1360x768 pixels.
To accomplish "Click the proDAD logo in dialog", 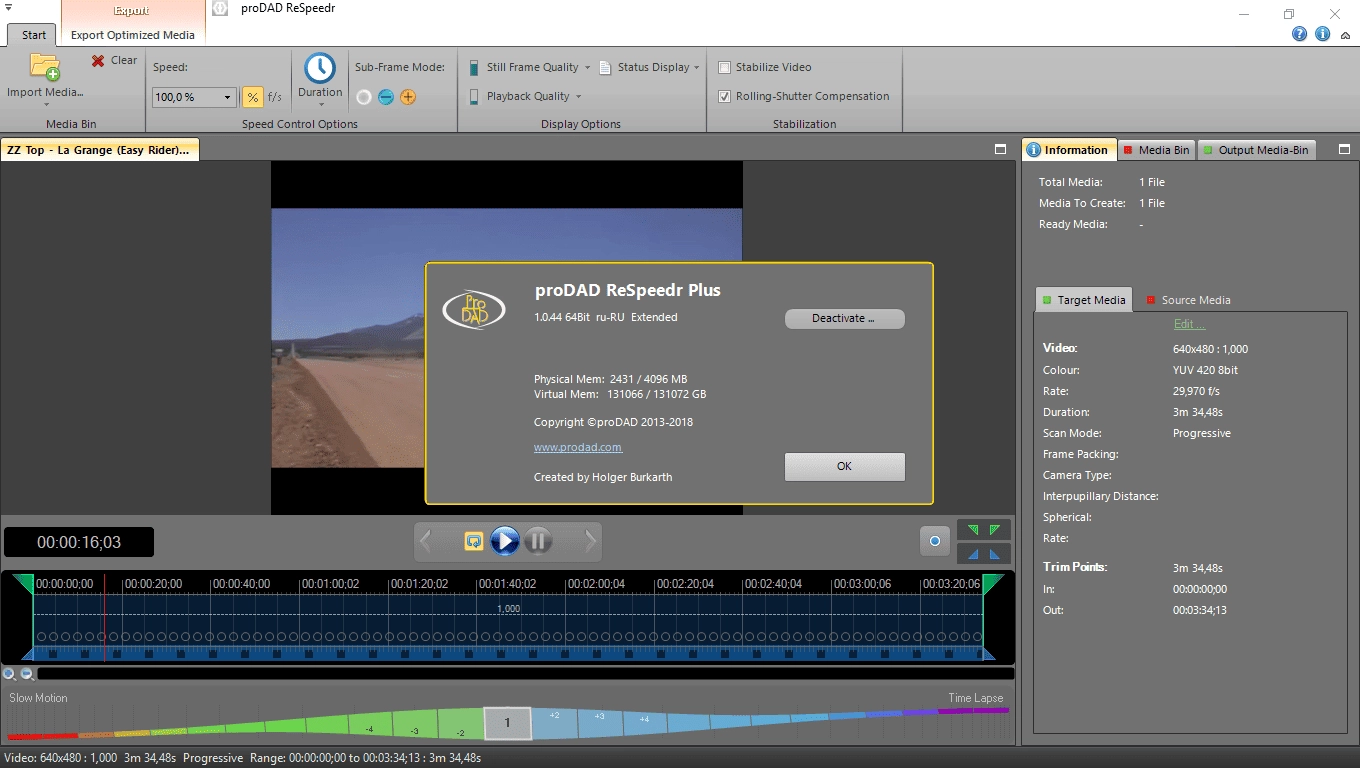I will pyautogui.click(x=474, y=308).
